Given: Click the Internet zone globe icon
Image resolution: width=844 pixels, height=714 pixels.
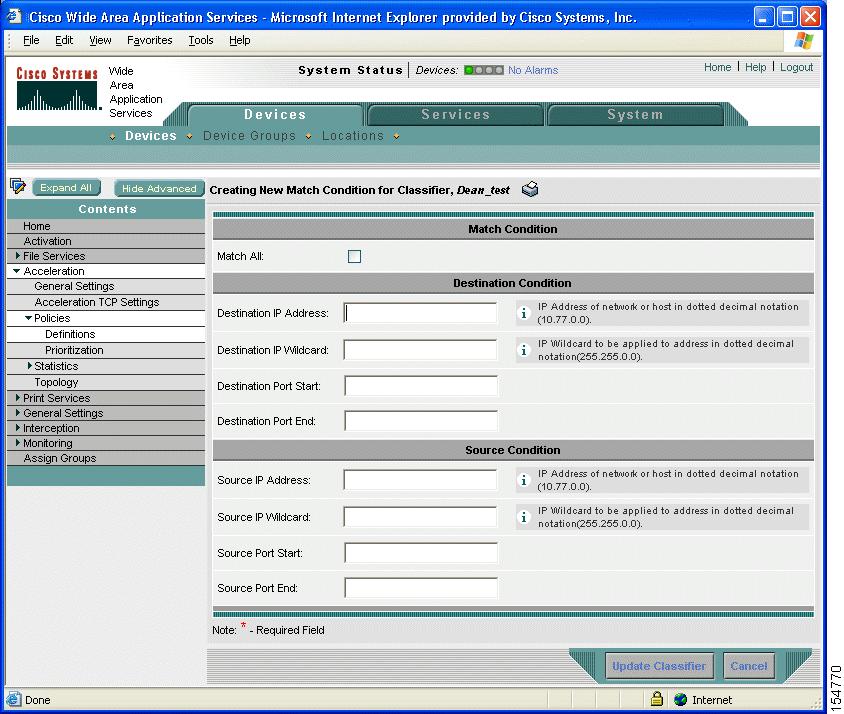Looking at the screenshot, I should coord(680,699).
